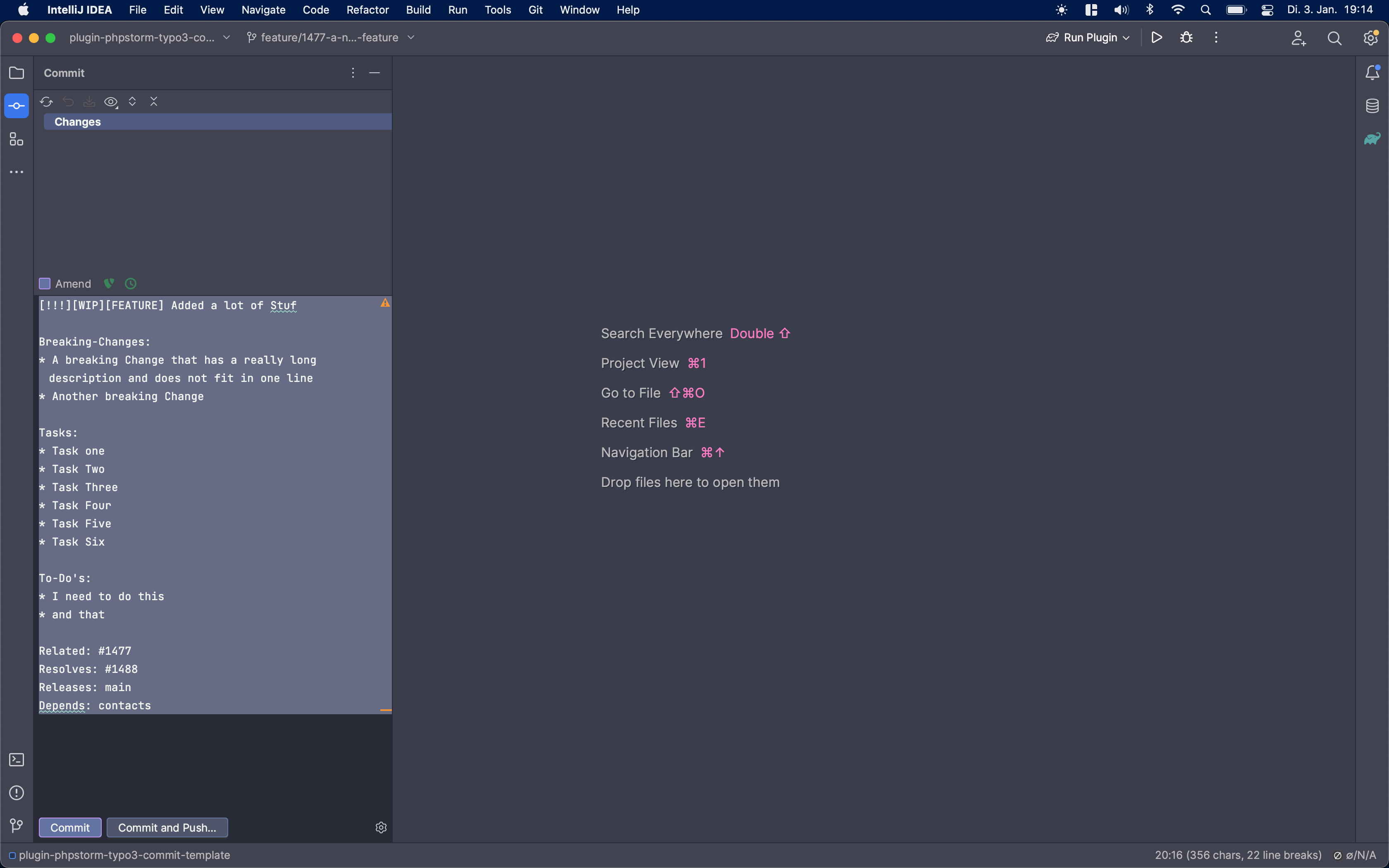Show commit message history clock icon
Viewport: 1389px width, 868px height.
pyautogui.click(x=131, y=284)
